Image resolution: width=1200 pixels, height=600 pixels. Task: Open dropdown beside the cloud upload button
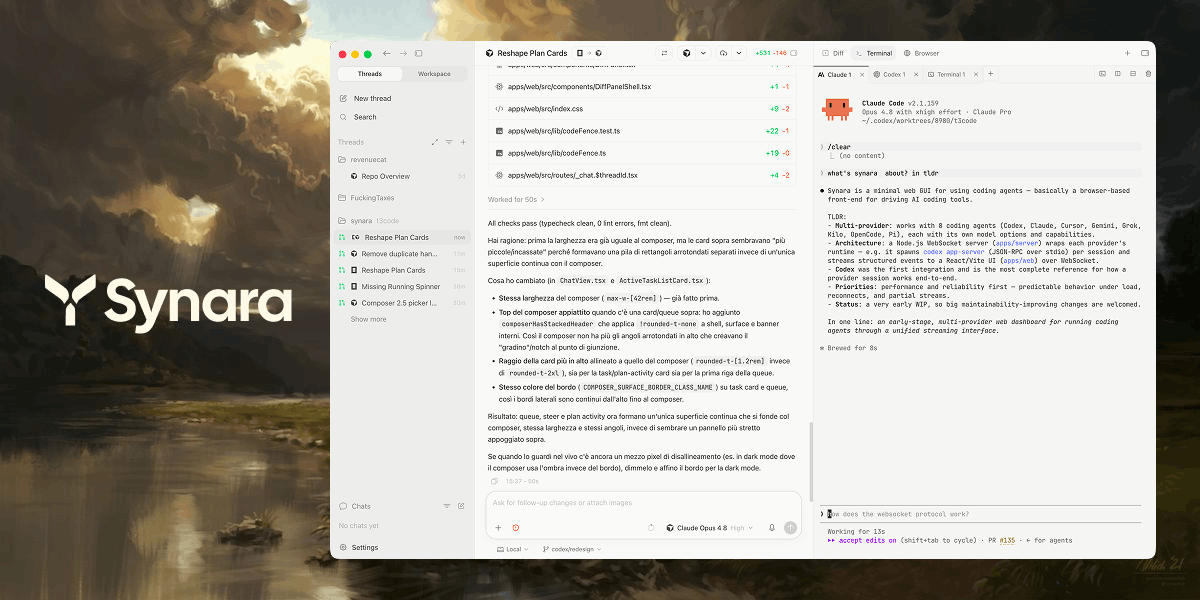pos(739,53)
